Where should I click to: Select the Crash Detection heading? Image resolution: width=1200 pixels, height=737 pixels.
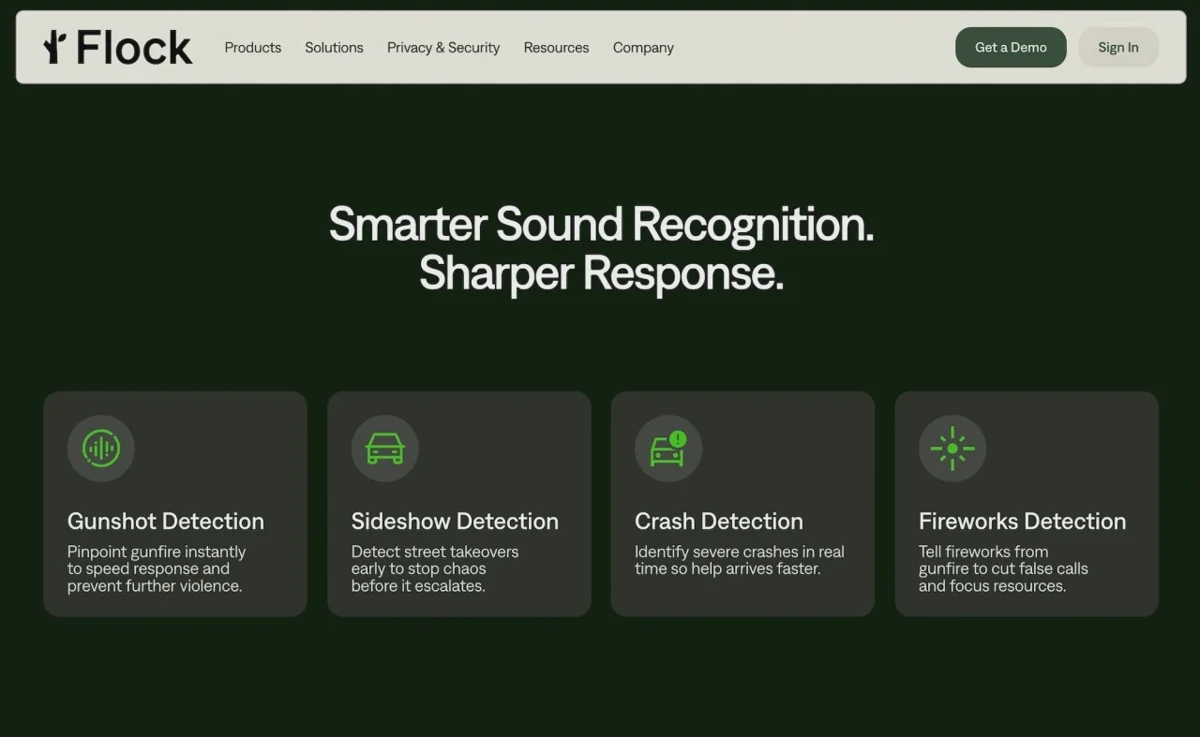[x=719, y=521]
